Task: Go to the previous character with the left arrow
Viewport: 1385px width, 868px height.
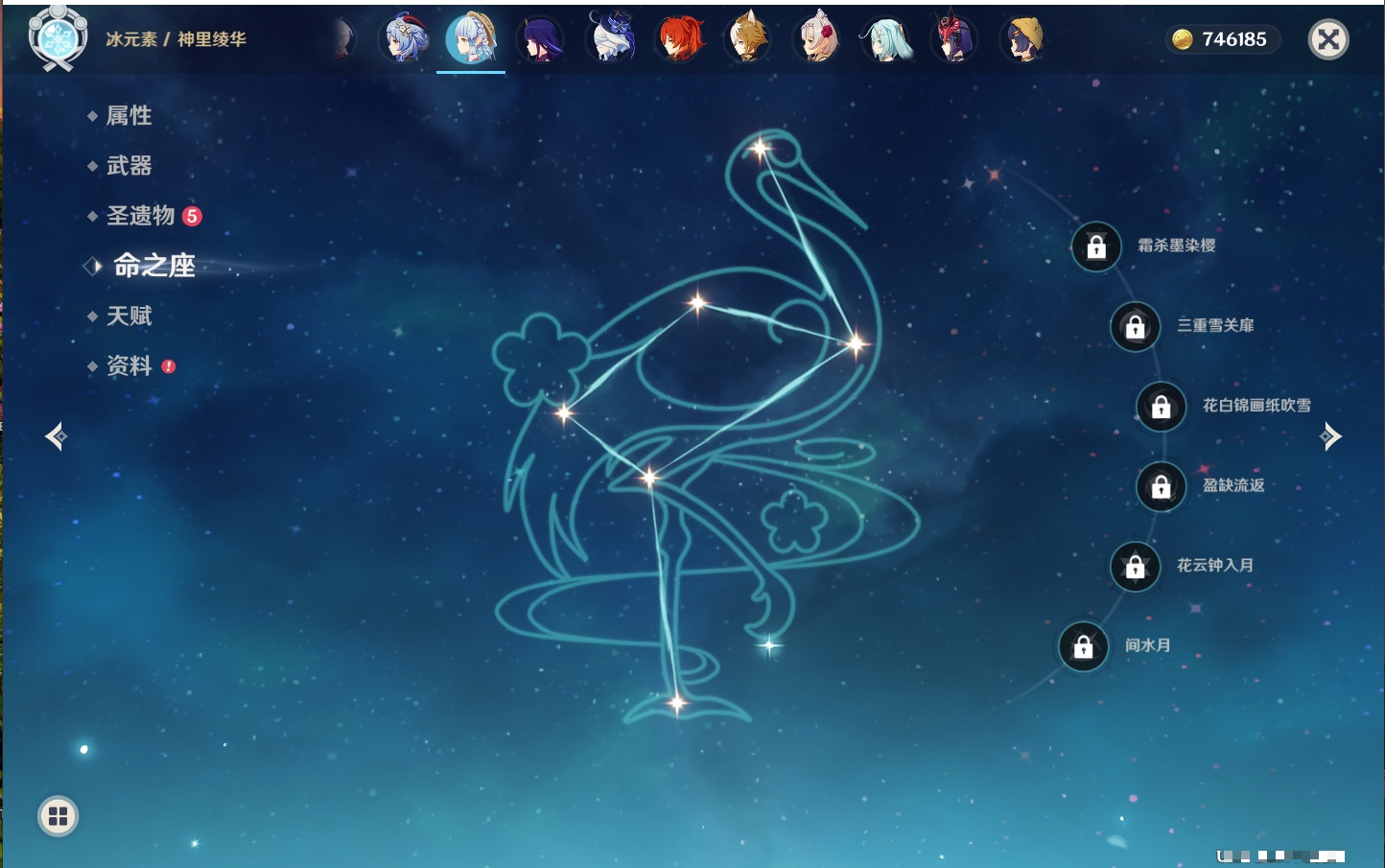Action: (x=57, y=437)
